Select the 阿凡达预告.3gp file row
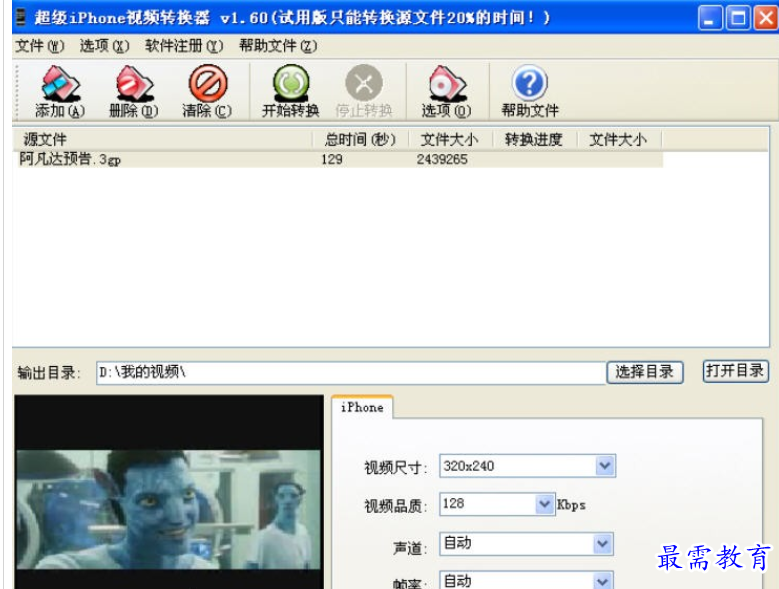779x589 pixels. coord(340,159)
